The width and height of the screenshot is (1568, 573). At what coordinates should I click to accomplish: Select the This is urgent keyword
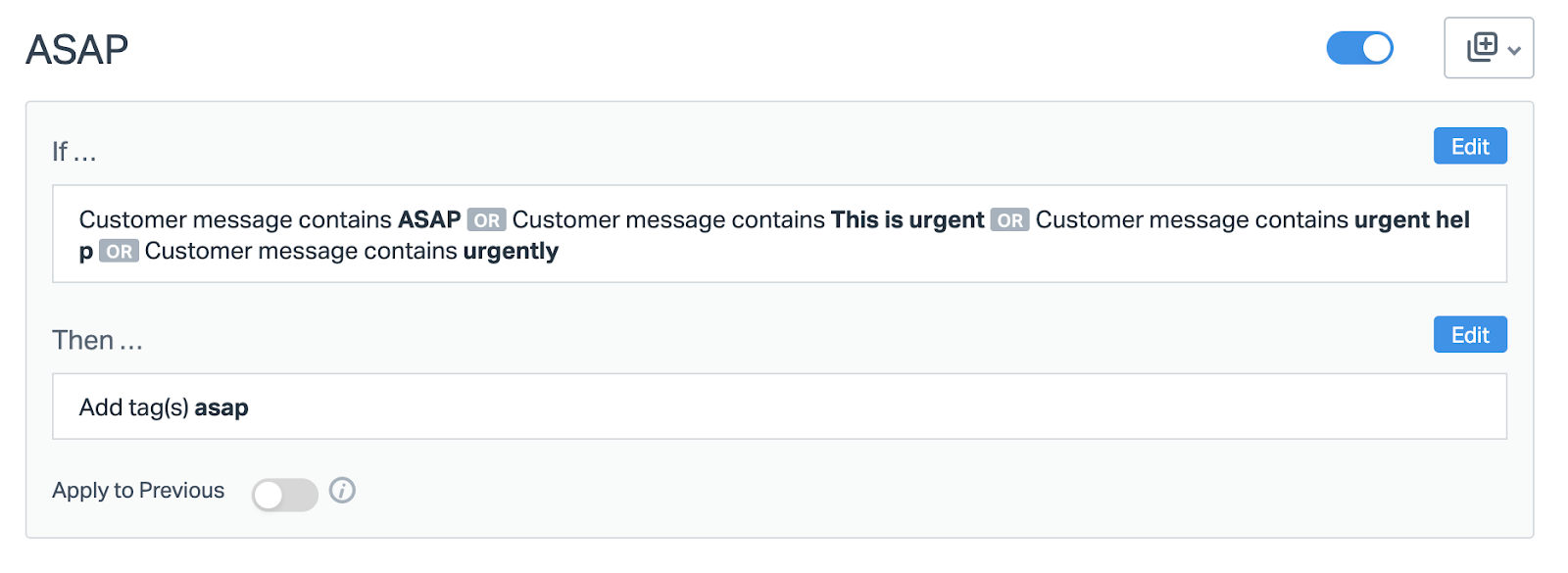pyautogui.click(x=907, y=219)
